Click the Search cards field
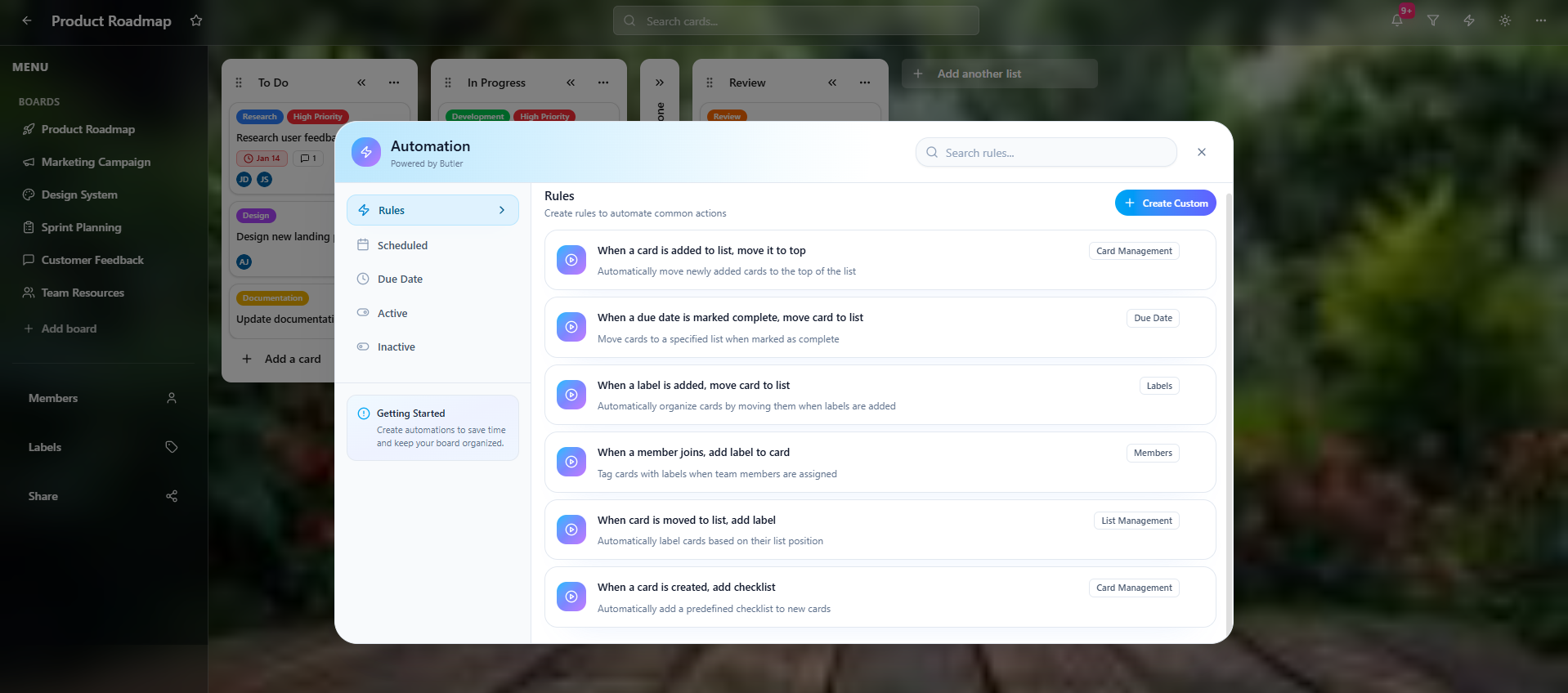 click(x=795, y=20)
